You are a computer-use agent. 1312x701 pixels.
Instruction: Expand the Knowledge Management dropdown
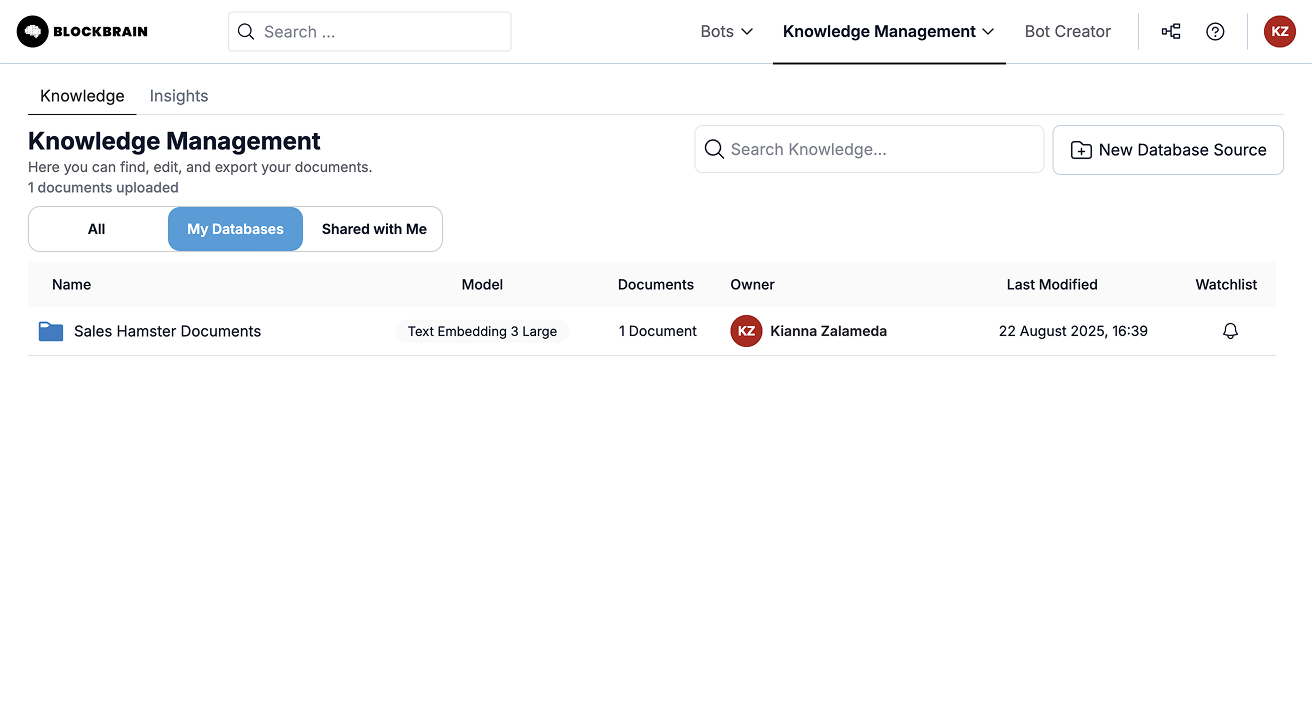(888, 32)
